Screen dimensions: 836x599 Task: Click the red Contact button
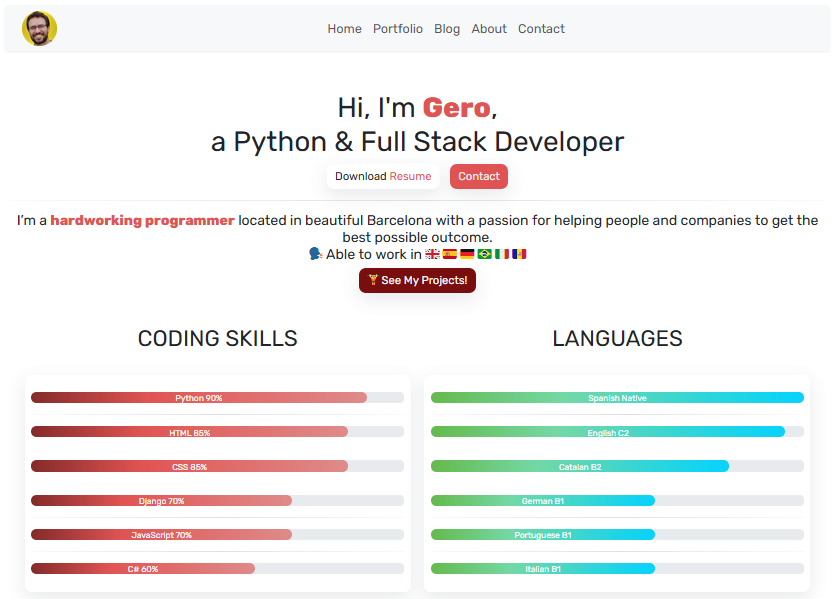478,176
